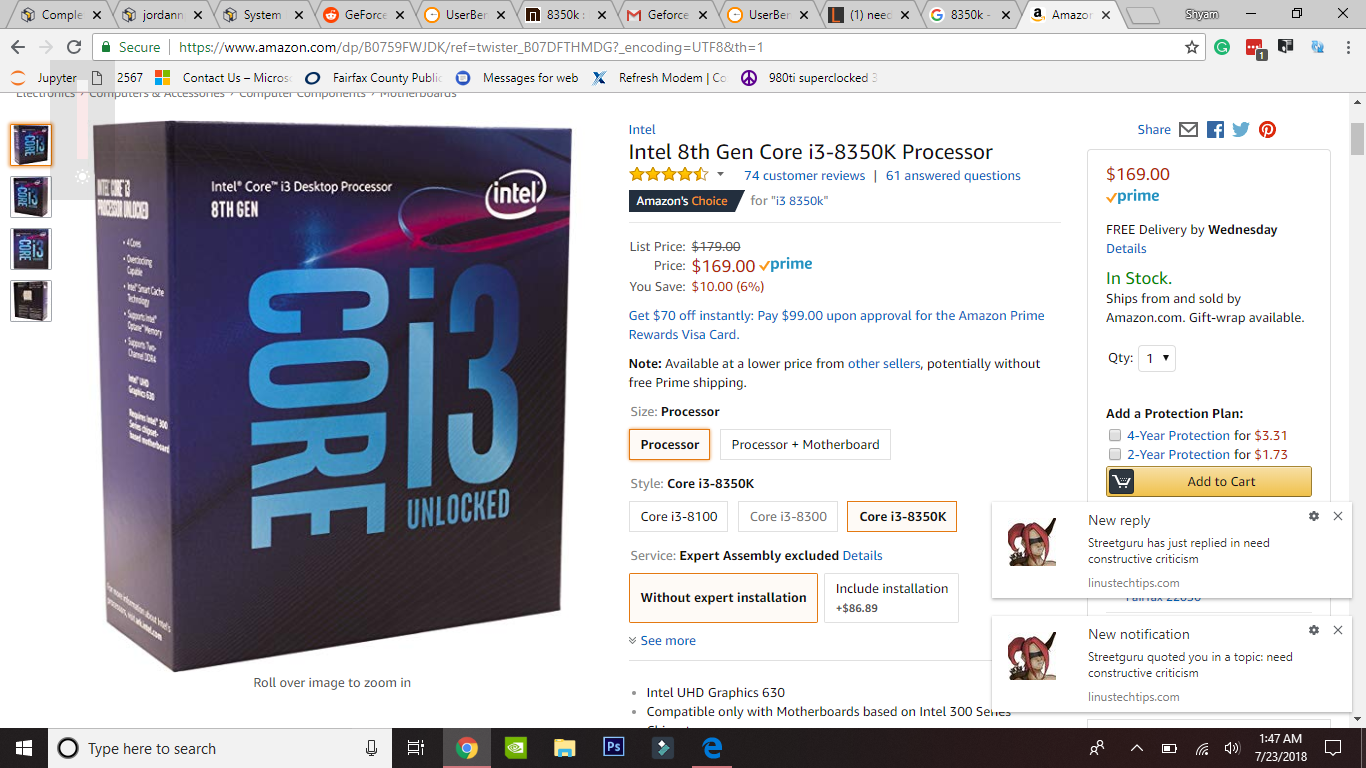Add to Cart
This screenshot has width=1366, height=768.
coord(1209,481)
